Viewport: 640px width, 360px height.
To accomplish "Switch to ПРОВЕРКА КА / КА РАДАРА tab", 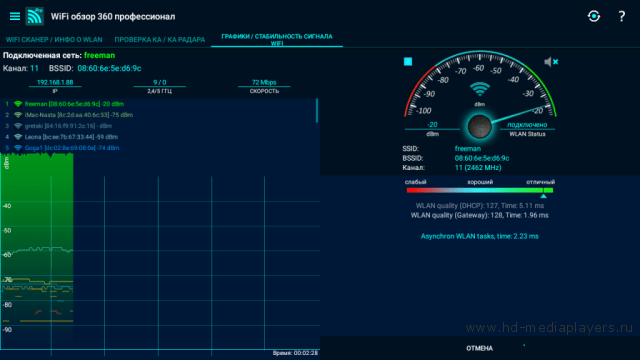I will 160,40.
